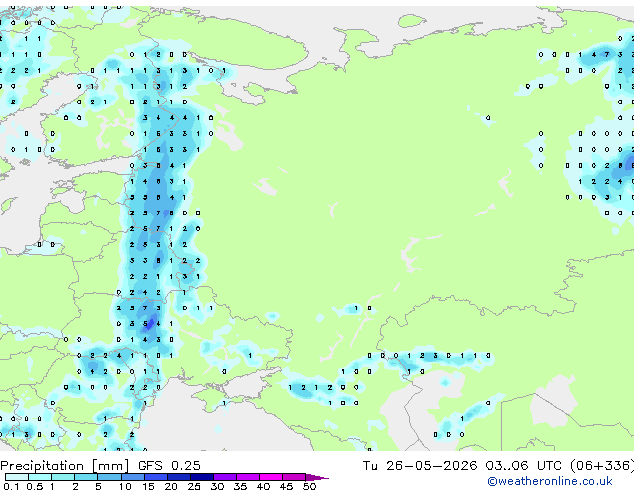Click the '15' legend scale label
634x490 pixels.
[148, 486]
